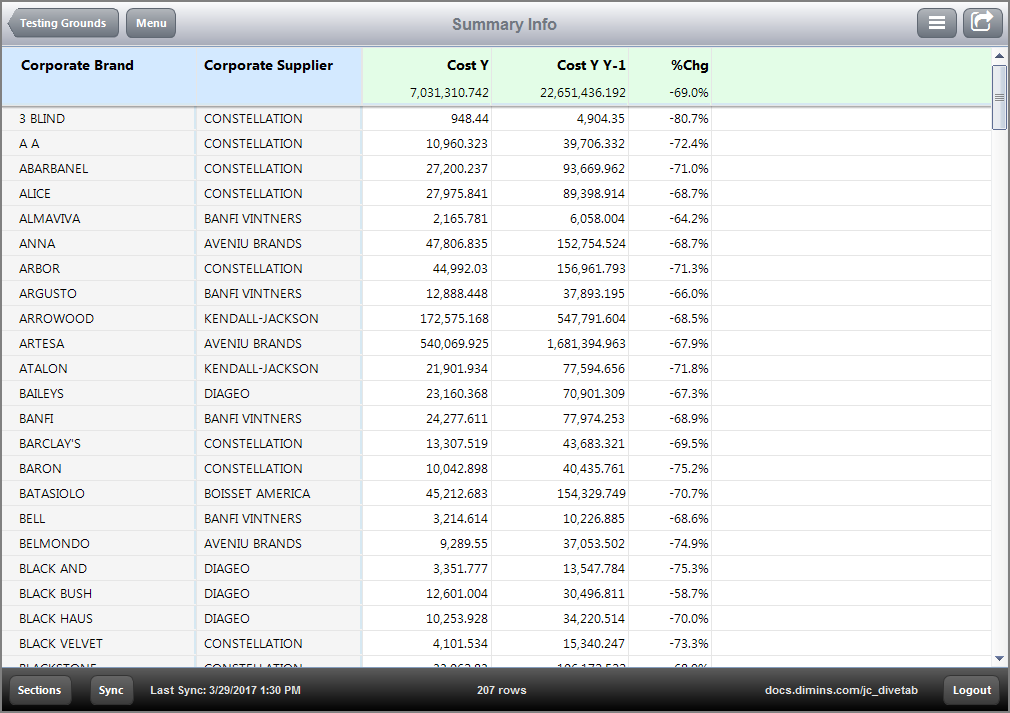1010x713 pixels.
Task: Open docs.dimins.com/jc_divetab
Action: pyautogui.click(x=841, y=690)
